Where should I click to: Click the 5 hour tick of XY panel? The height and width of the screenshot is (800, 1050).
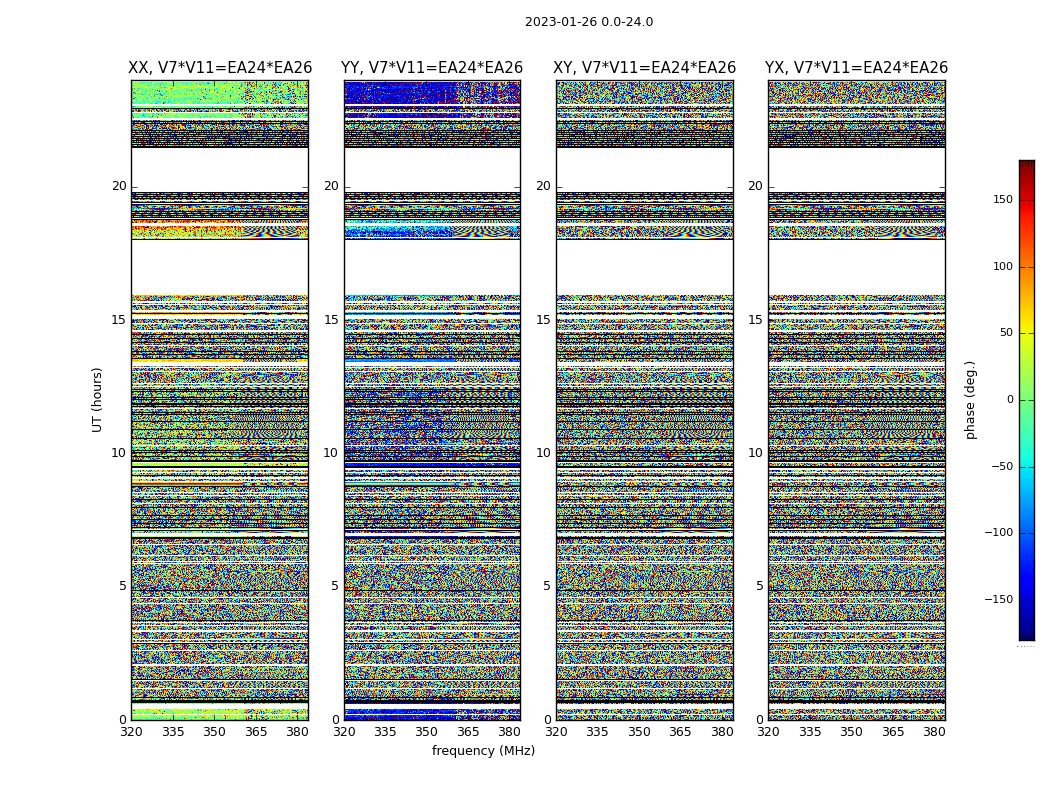point(547,586)
